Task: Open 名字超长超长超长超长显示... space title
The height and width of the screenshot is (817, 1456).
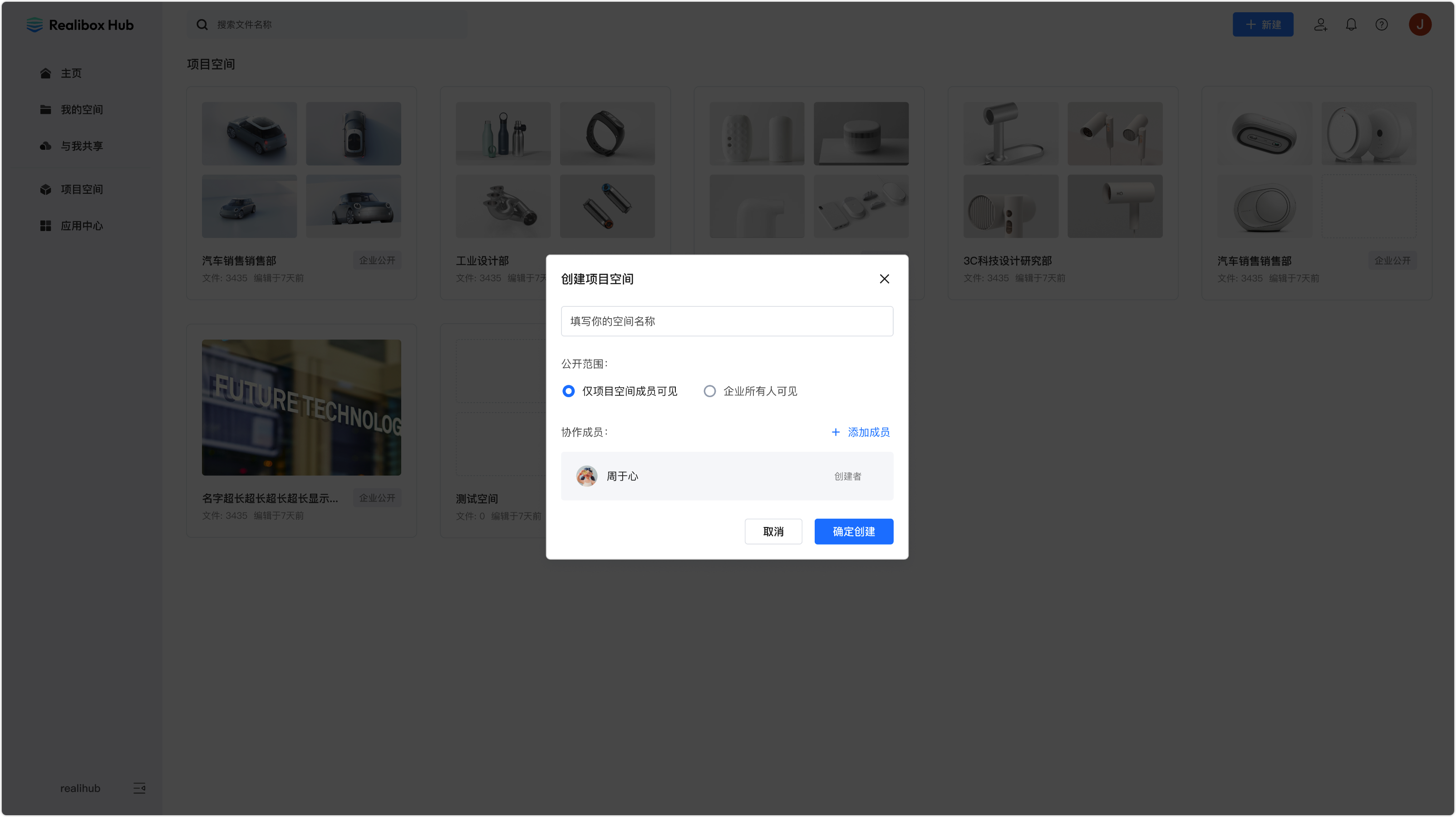Action: [270, 498]
